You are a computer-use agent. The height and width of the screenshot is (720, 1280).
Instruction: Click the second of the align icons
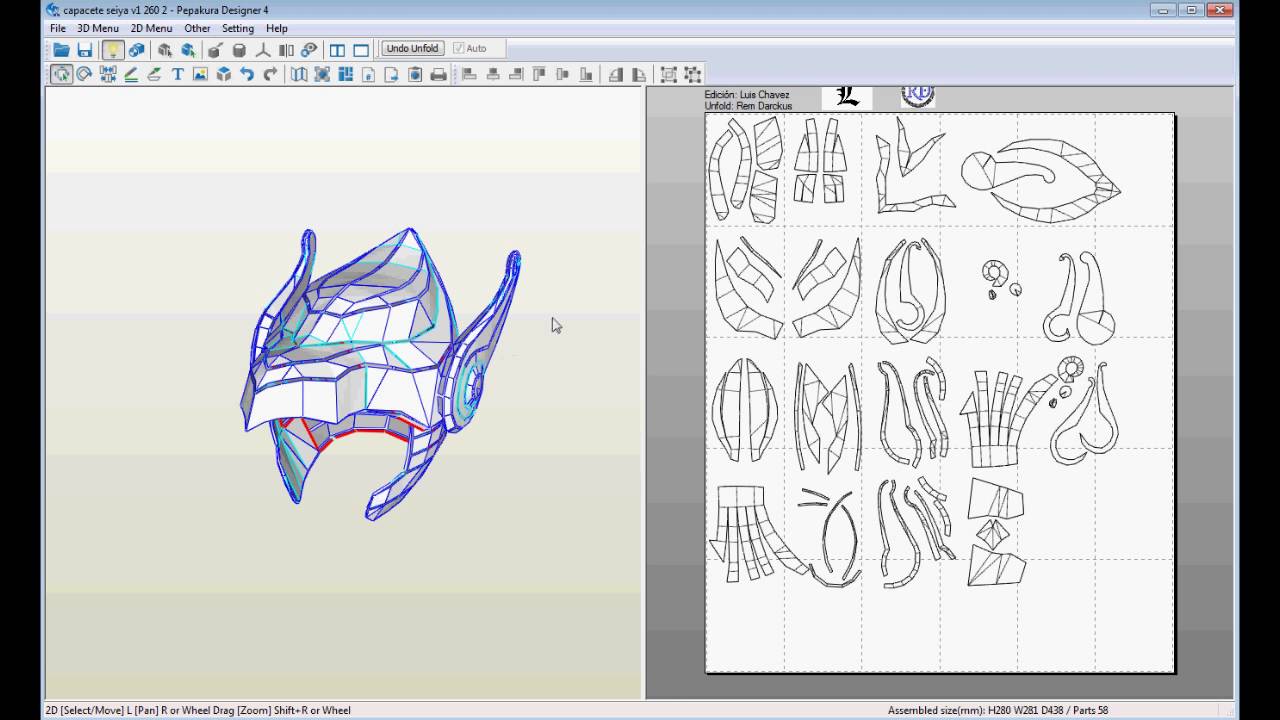pyautogui.click(x=492, y=74)
